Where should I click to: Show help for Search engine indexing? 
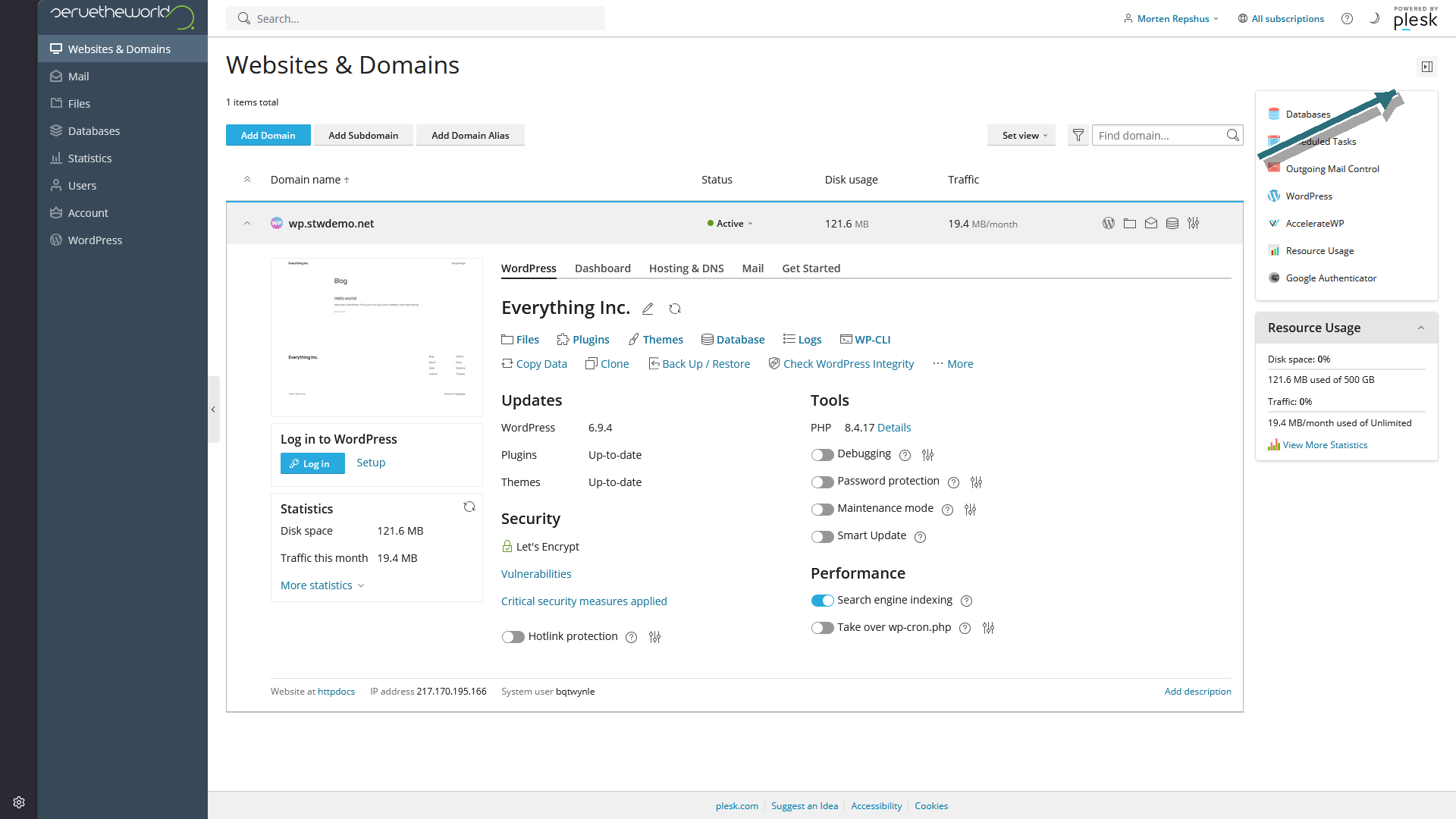(966, 601)
